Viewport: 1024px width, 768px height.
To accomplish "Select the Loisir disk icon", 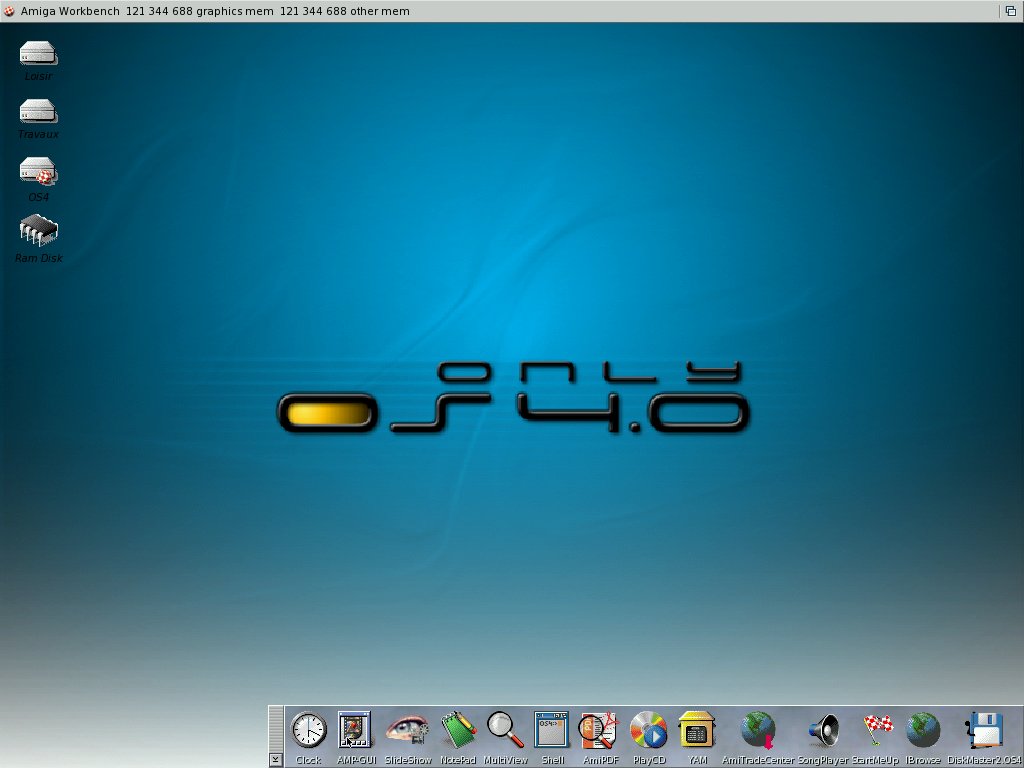I will pos(39,54).
